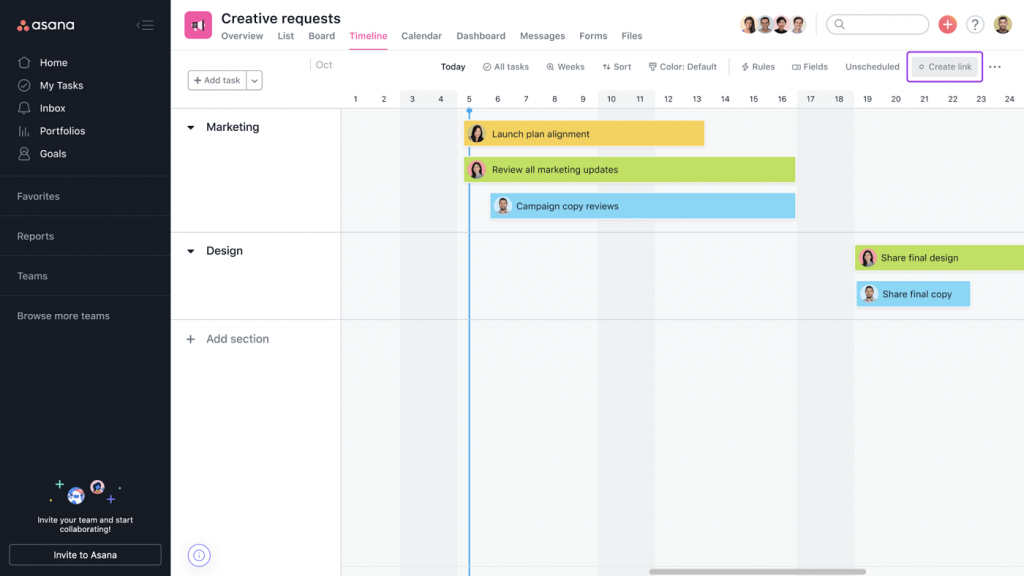The height and width of the screenshot is (576, 1024).
Task: Open the Messages tab
Action: pos(542,36)
